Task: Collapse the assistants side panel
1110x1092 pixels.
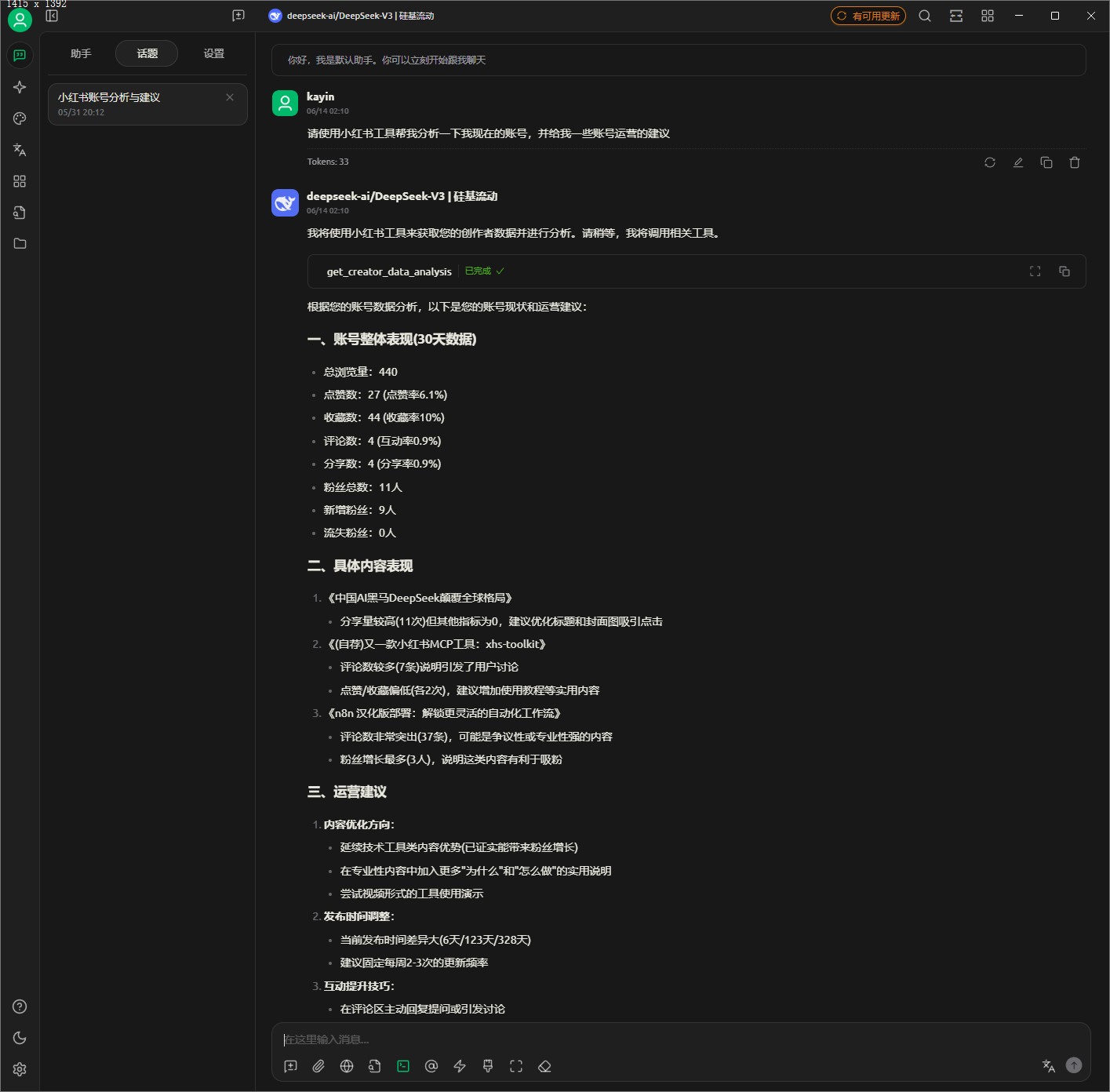Action: (x=52, y=16)
